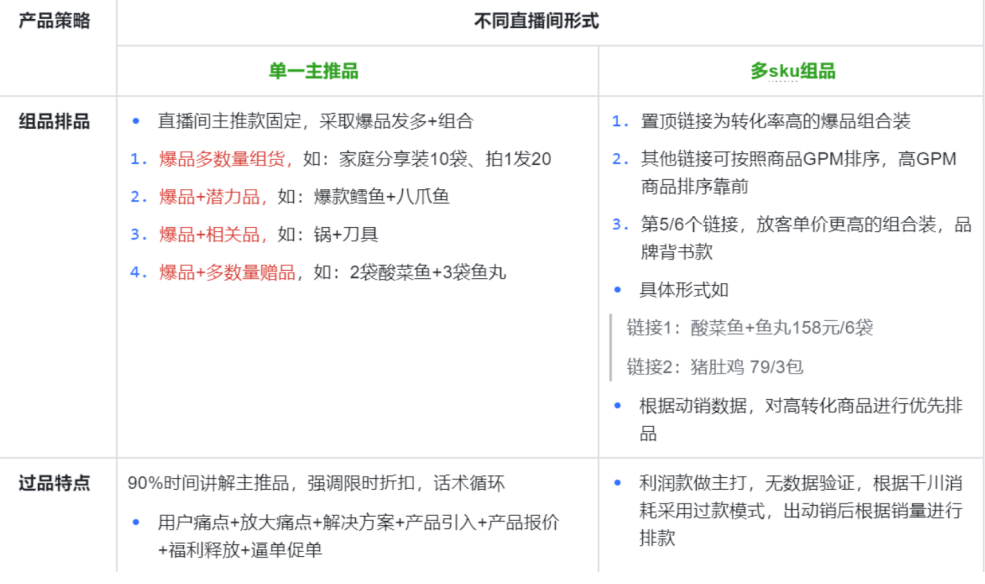The image size is (985, 584).
Task: Click the line starting 第5/6个链接
Action: [x=805, y=224]
